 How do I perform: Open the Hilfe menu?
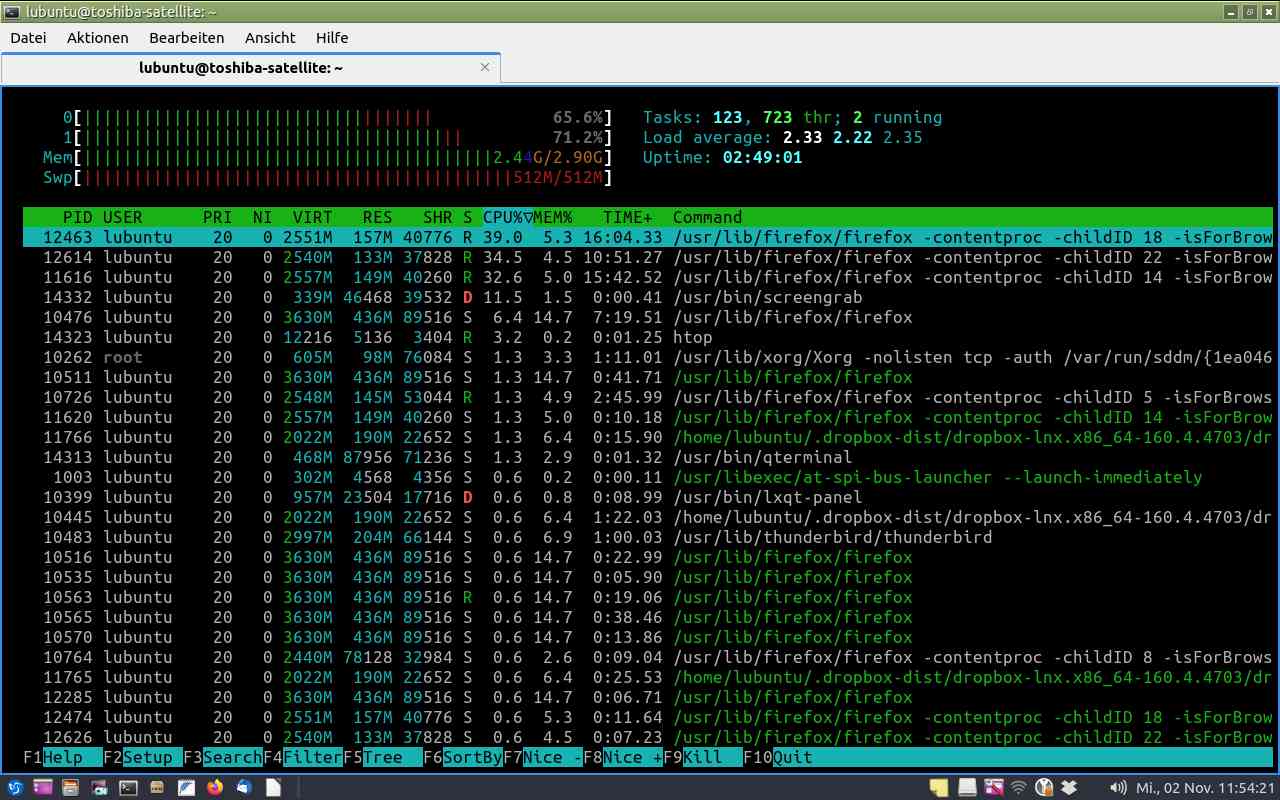tap(332, 38)
